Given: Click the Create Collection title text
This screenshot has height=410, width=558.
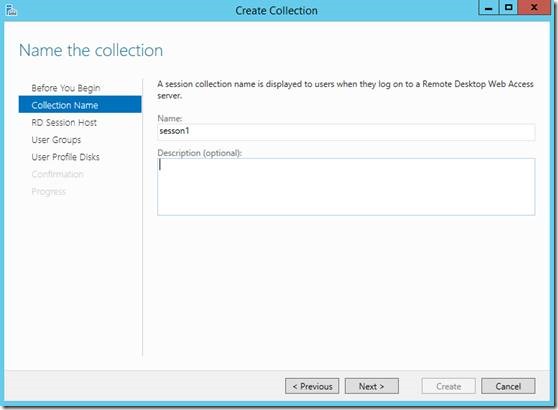Looking at the screenshot, I should coord(277,11).
